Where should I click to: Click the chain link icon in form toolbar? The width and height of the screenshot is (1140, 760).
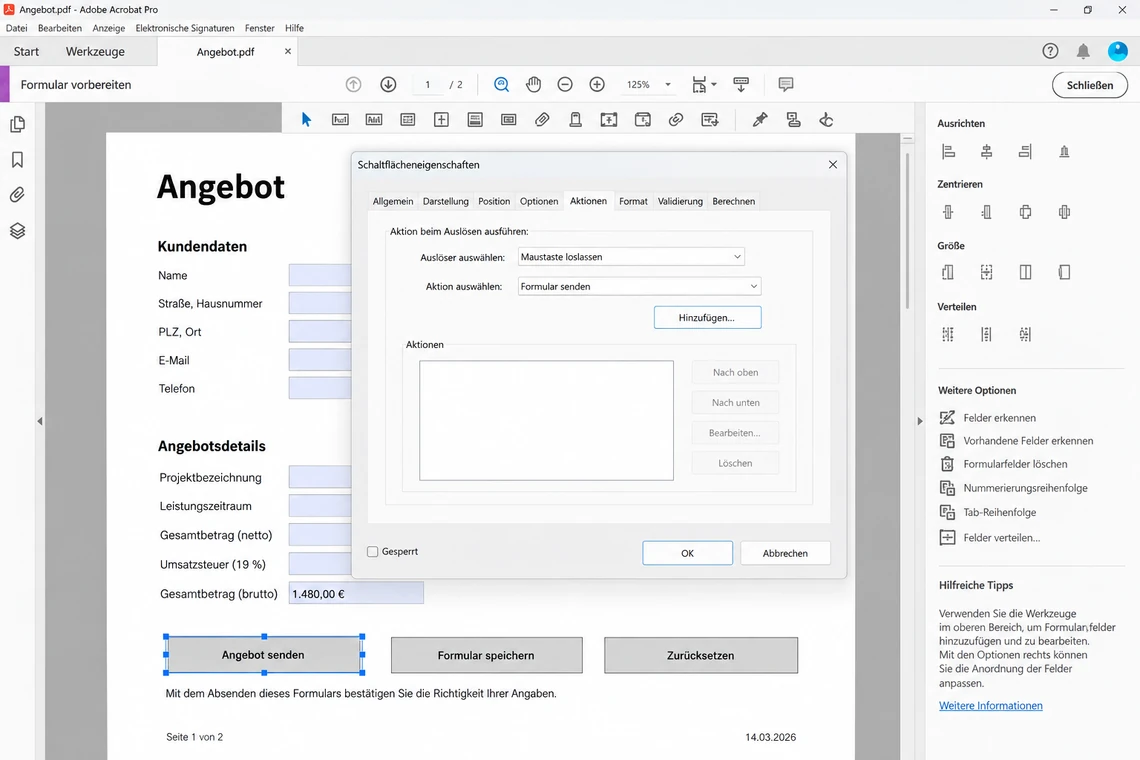[x=676, y=120]
